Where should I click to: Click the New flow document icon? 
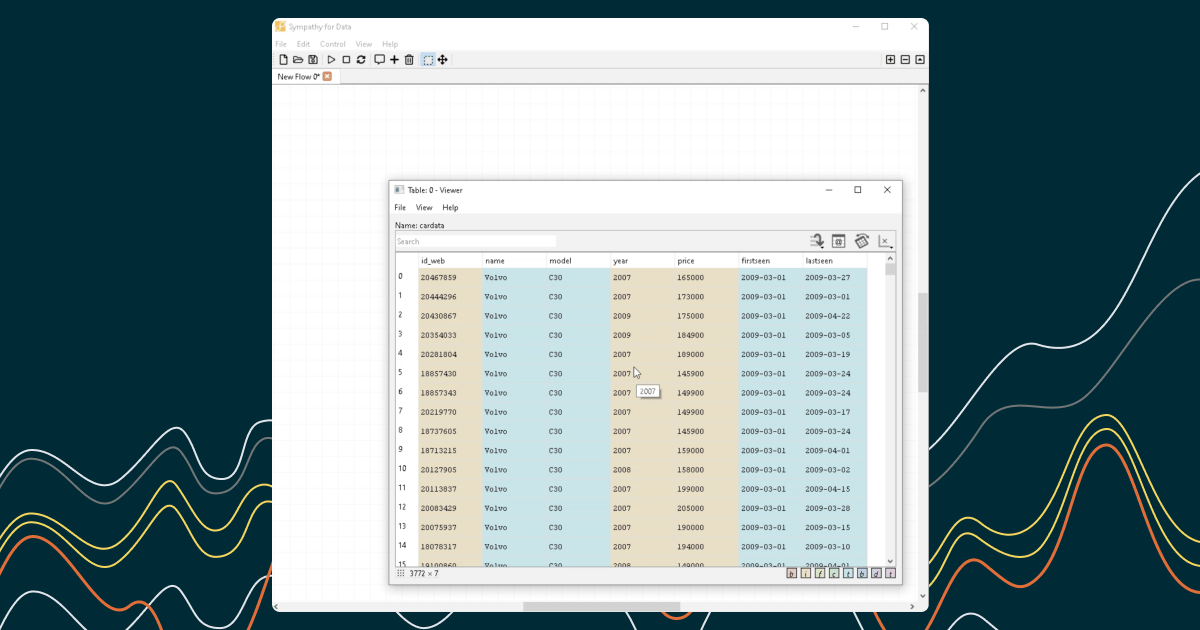coord(283,60)
